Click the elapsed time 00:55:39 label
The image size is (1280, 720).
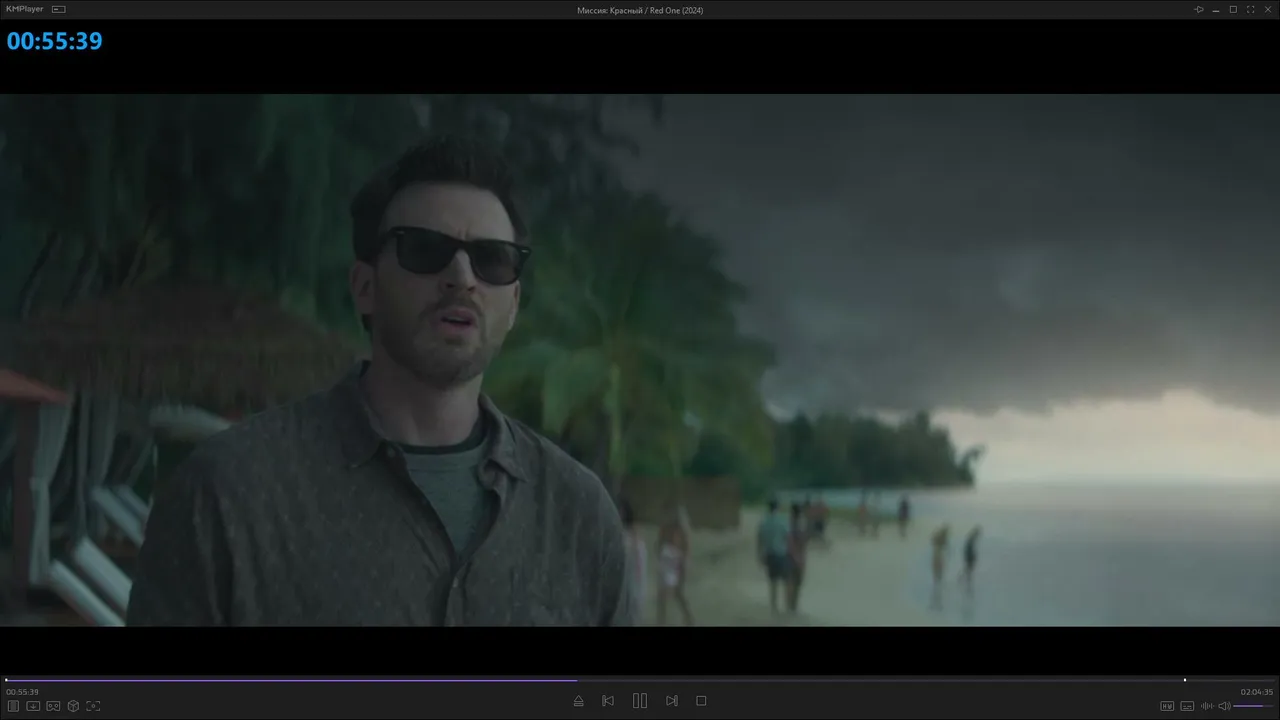click(x=22, y=692)
